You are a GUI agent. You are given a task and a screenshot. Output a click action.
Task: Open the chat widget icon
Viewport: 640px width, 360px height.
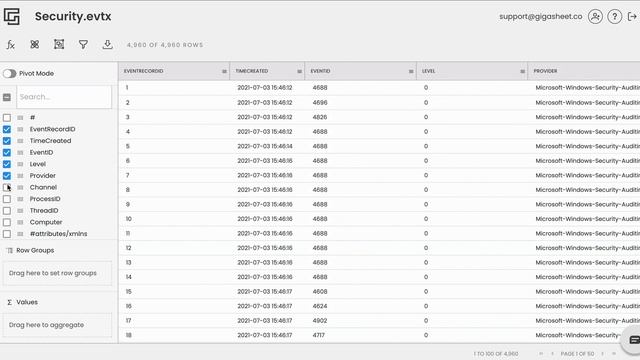tap(634, 340)
